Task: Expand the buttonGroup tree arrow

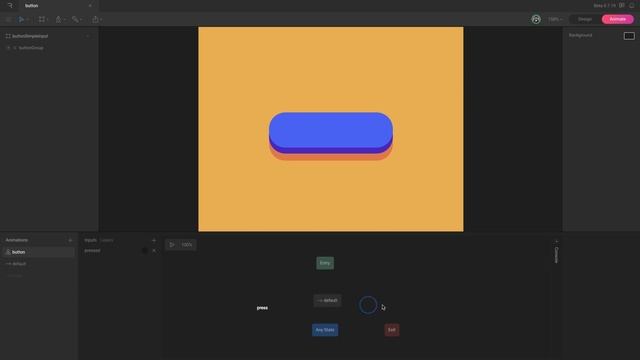Action: pyautogui.click(x=9, y=48)
